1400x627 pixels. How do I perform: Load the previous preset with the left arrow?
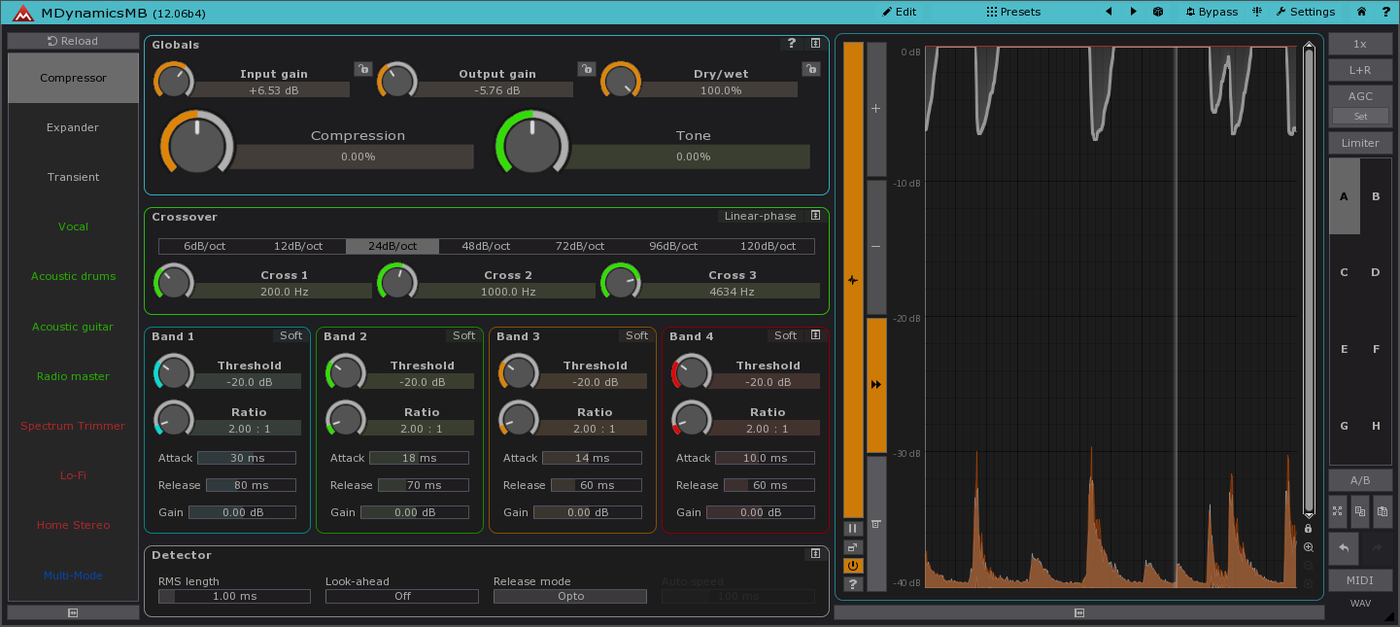(x=1108, y=12)
